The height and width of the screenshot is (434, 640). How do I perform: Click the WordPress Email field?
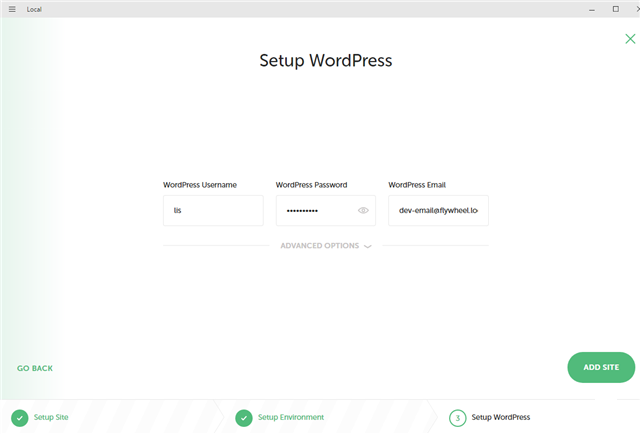438,211
